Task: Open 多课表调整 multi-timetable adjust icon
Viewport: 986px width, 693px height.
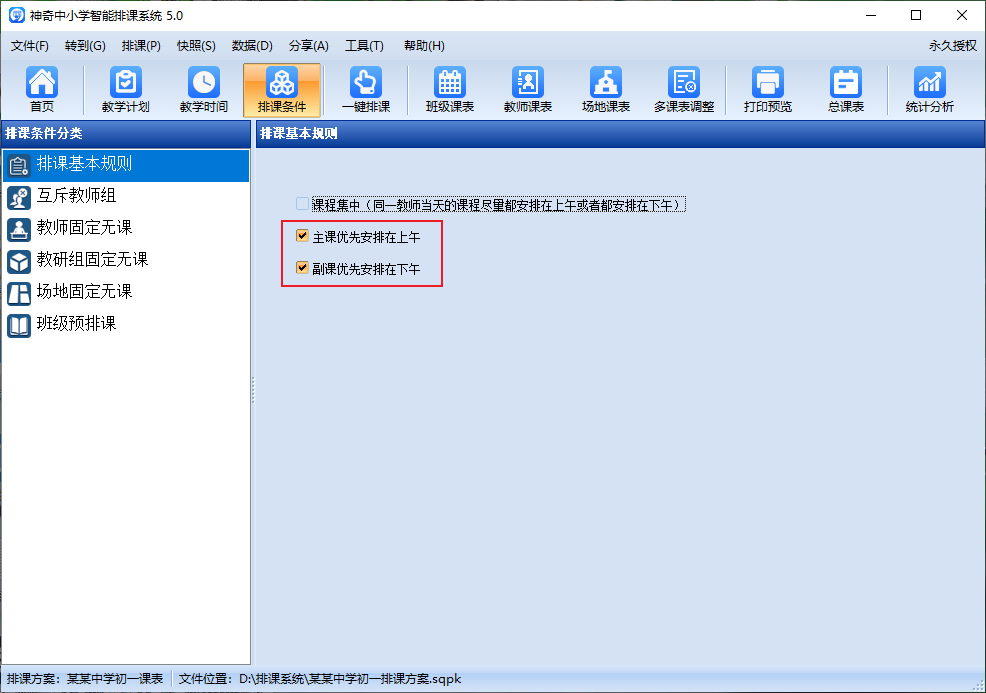Action: tap(684, 90)
